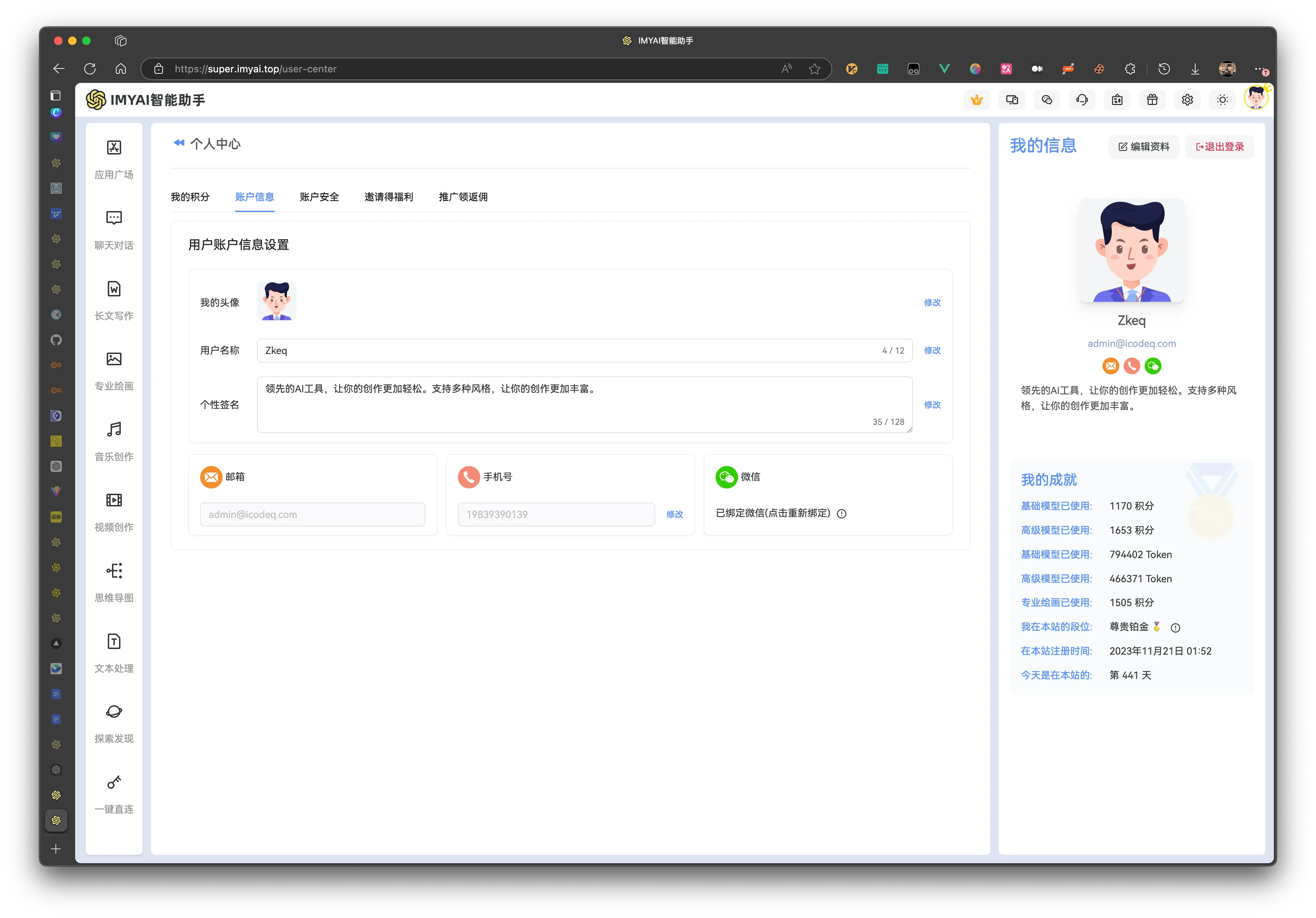Click the WeChat icon in header

1047,100
